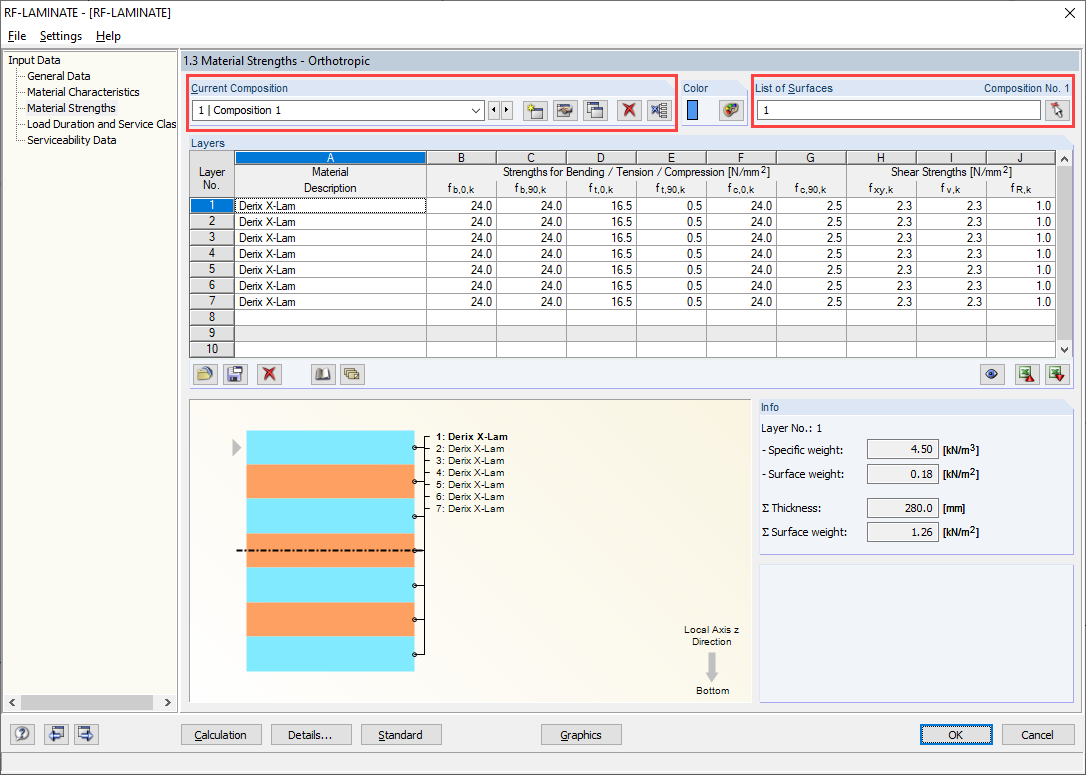Click the top cyan layer in the diagram

click(x=330, y=447)
